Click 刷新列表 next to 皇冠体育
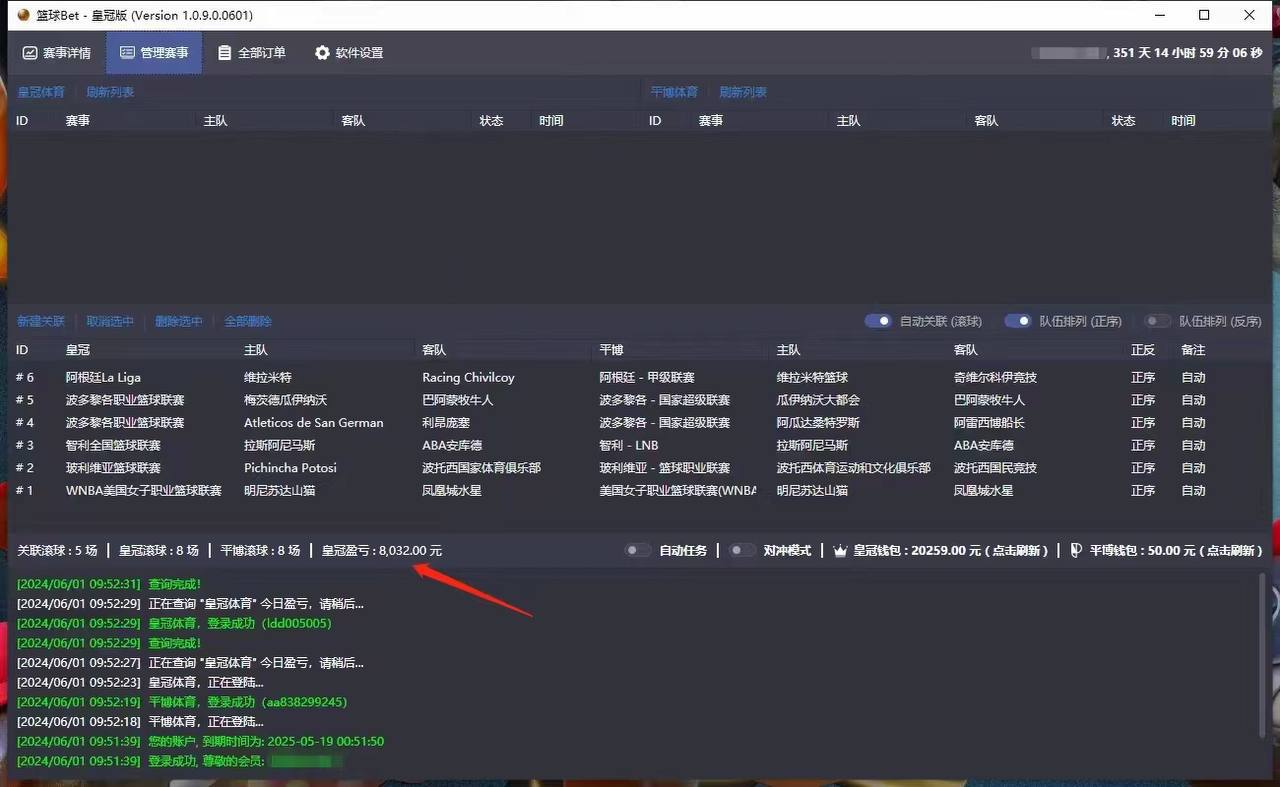 (x=110, y=92)
